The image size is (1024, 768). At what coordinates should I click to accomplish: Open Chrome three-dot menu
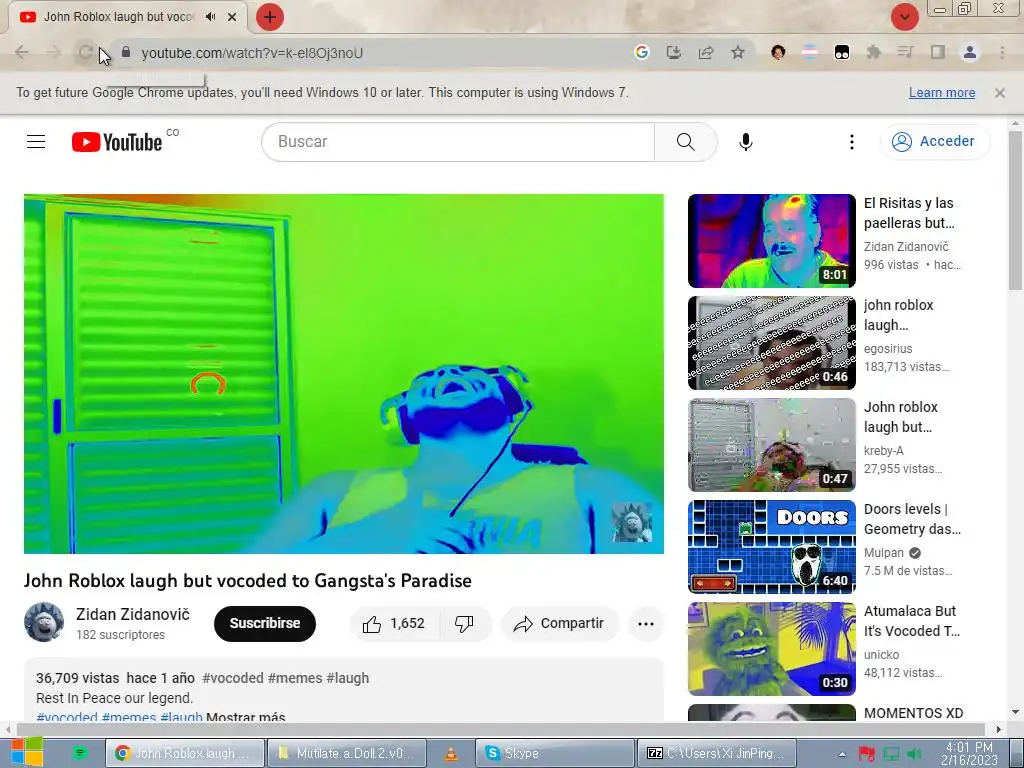pyautogui.click(x=1002, y=52)
